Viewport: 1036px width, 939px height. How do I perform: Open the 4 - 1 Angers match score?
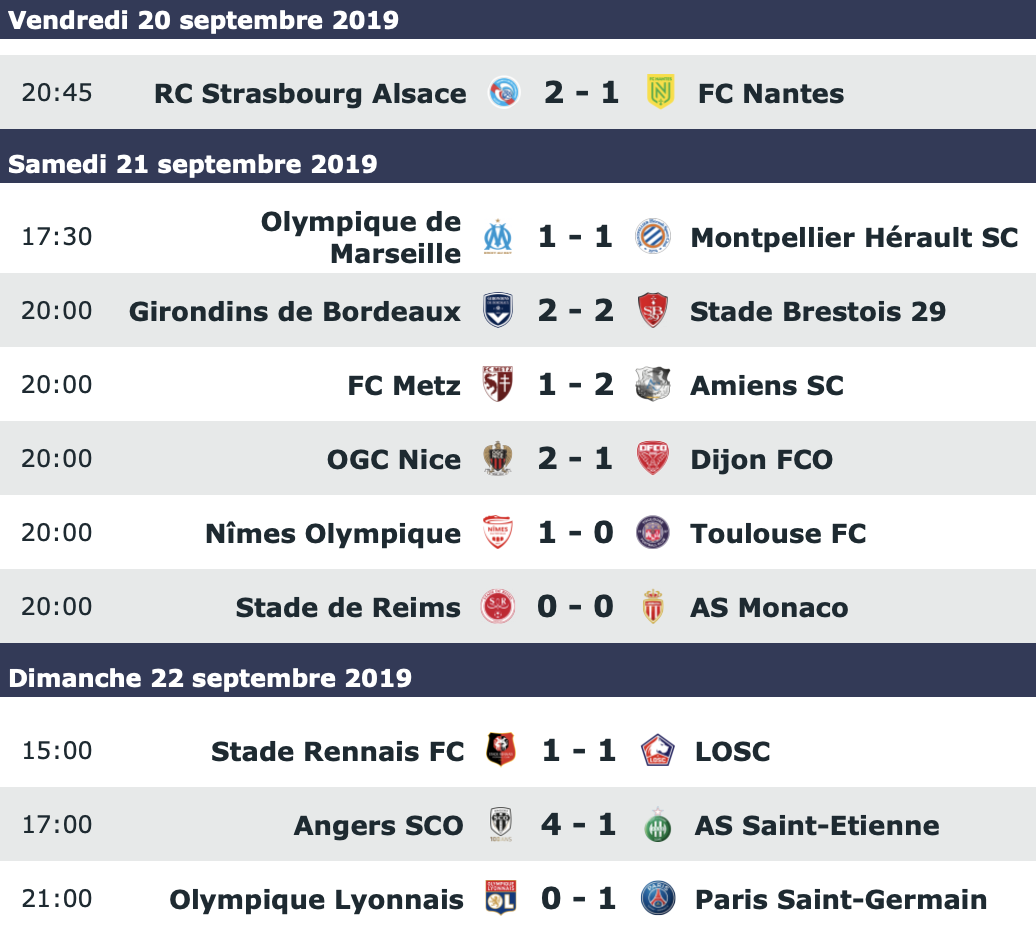point(578,825)
